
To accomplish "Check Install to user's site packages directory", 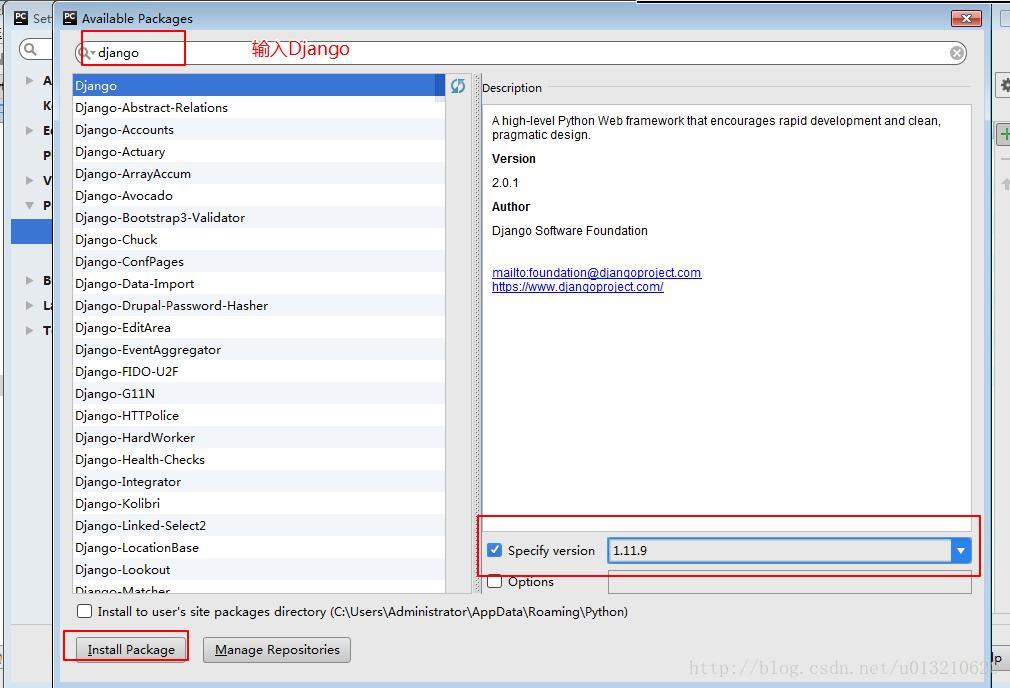I will (84, 611).
